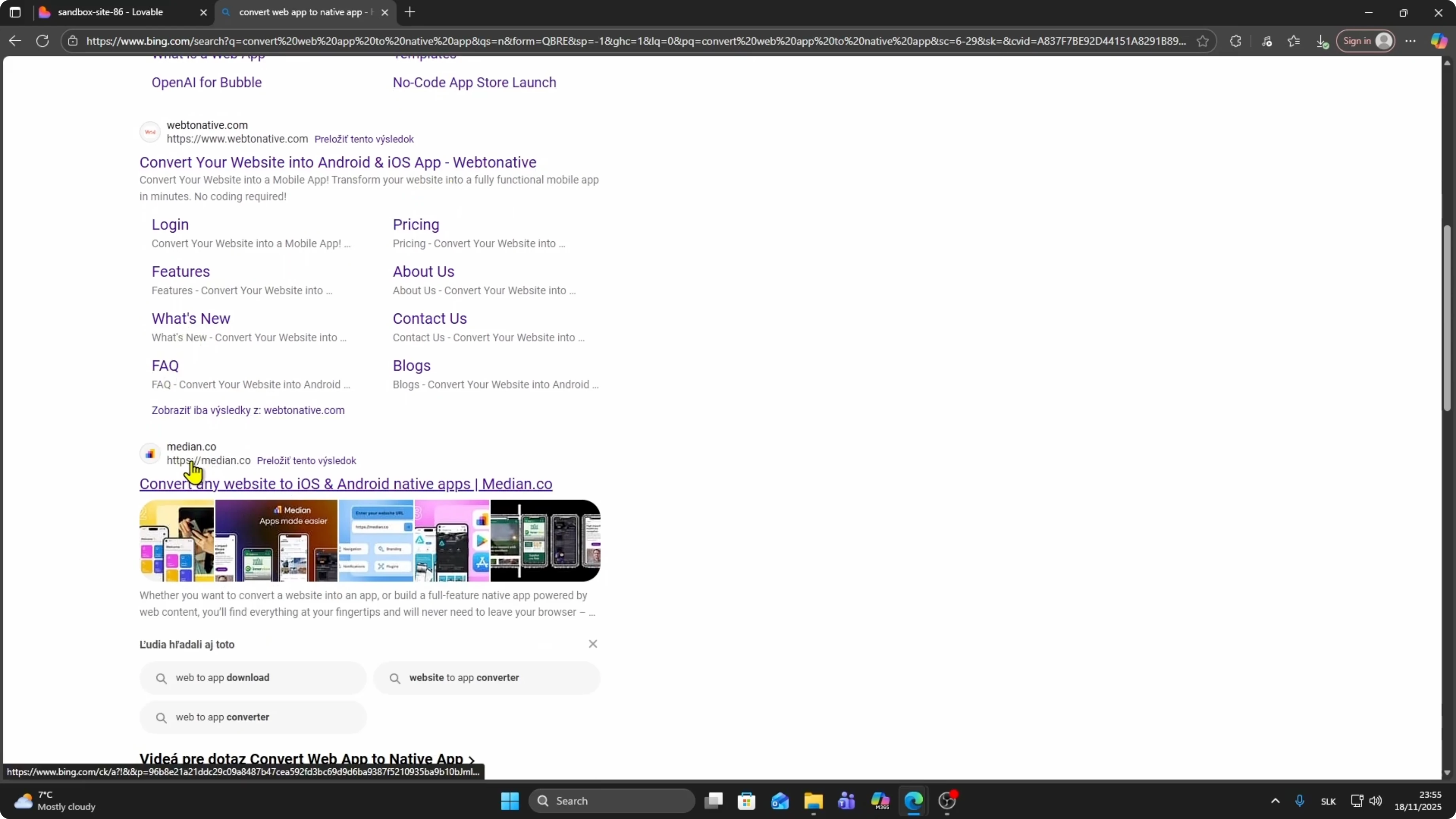The height and width of the screenshot is (819, 1456).
Task: Search for web to app download
Action: point(253,678)
